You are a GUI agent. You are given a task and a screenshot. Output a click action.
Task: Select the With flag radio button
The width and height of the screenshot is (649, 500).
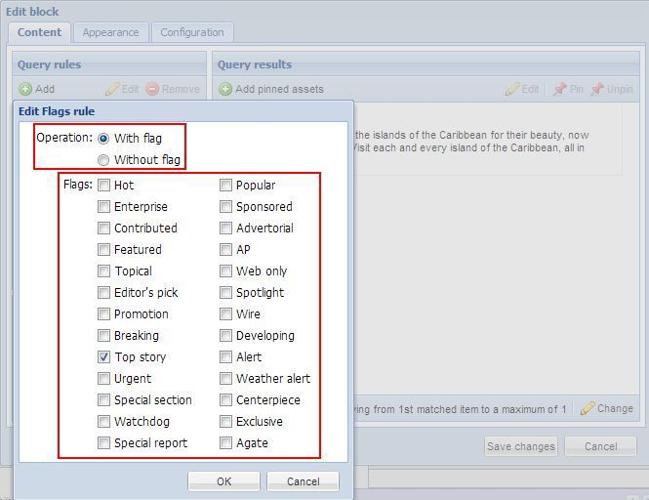tap(103, 138)
